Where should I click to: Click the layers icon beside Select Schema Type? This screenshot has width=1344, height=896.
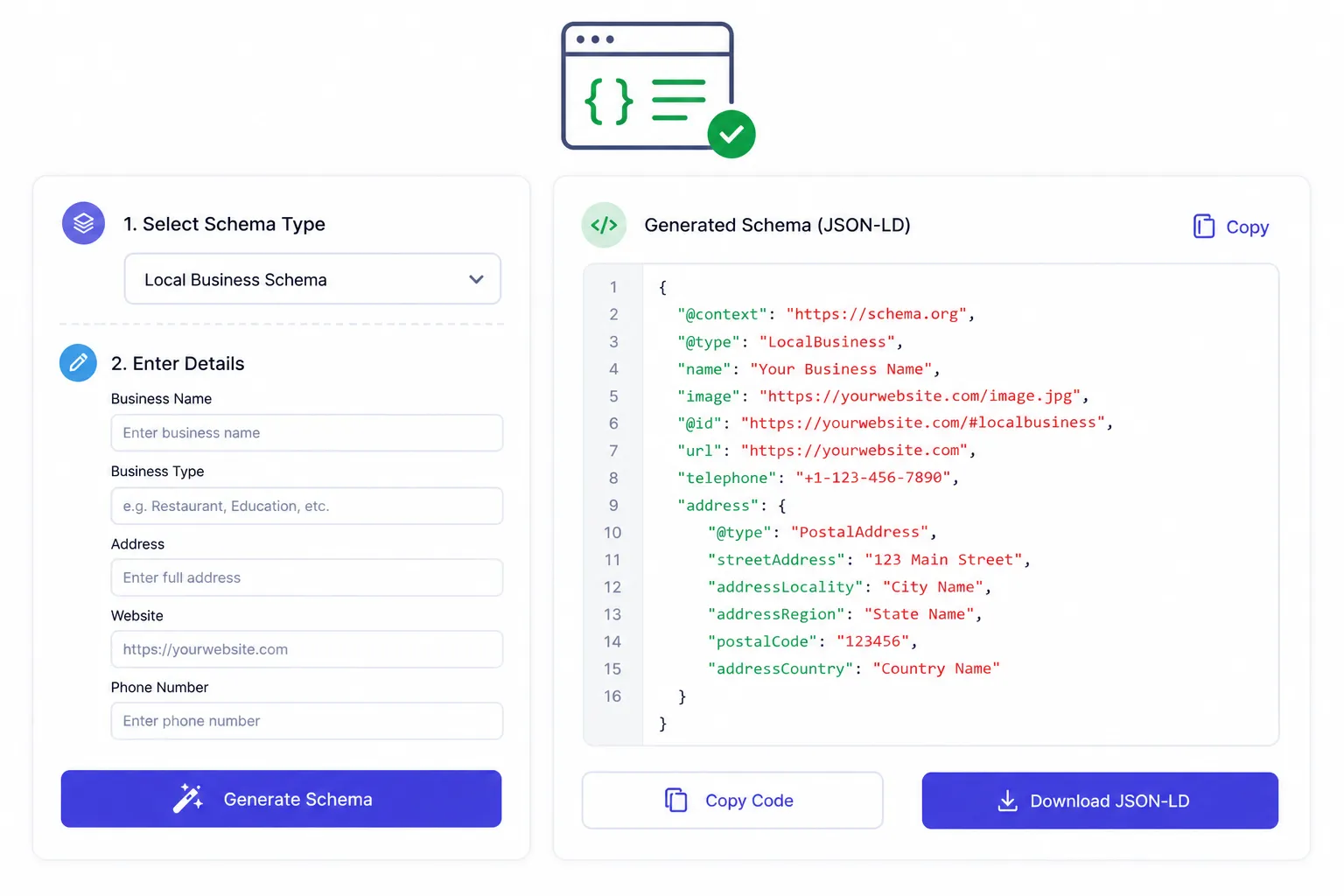(83, 223)
